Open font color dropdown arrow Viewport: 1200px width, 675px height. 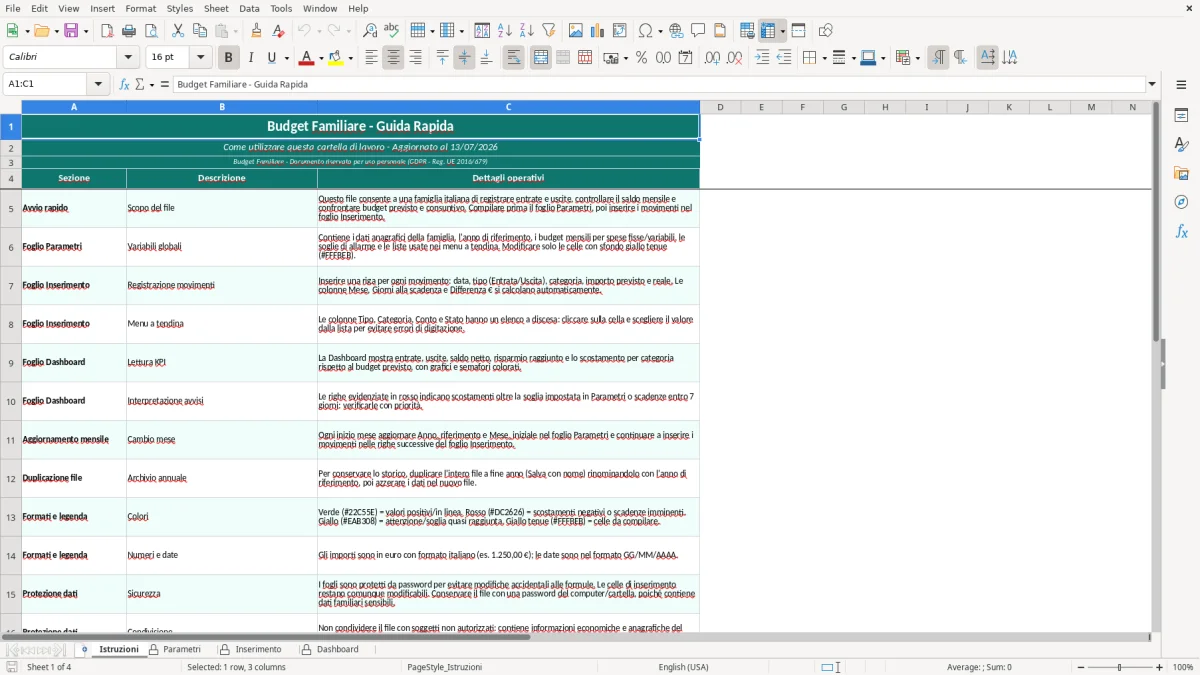point(320,58)
